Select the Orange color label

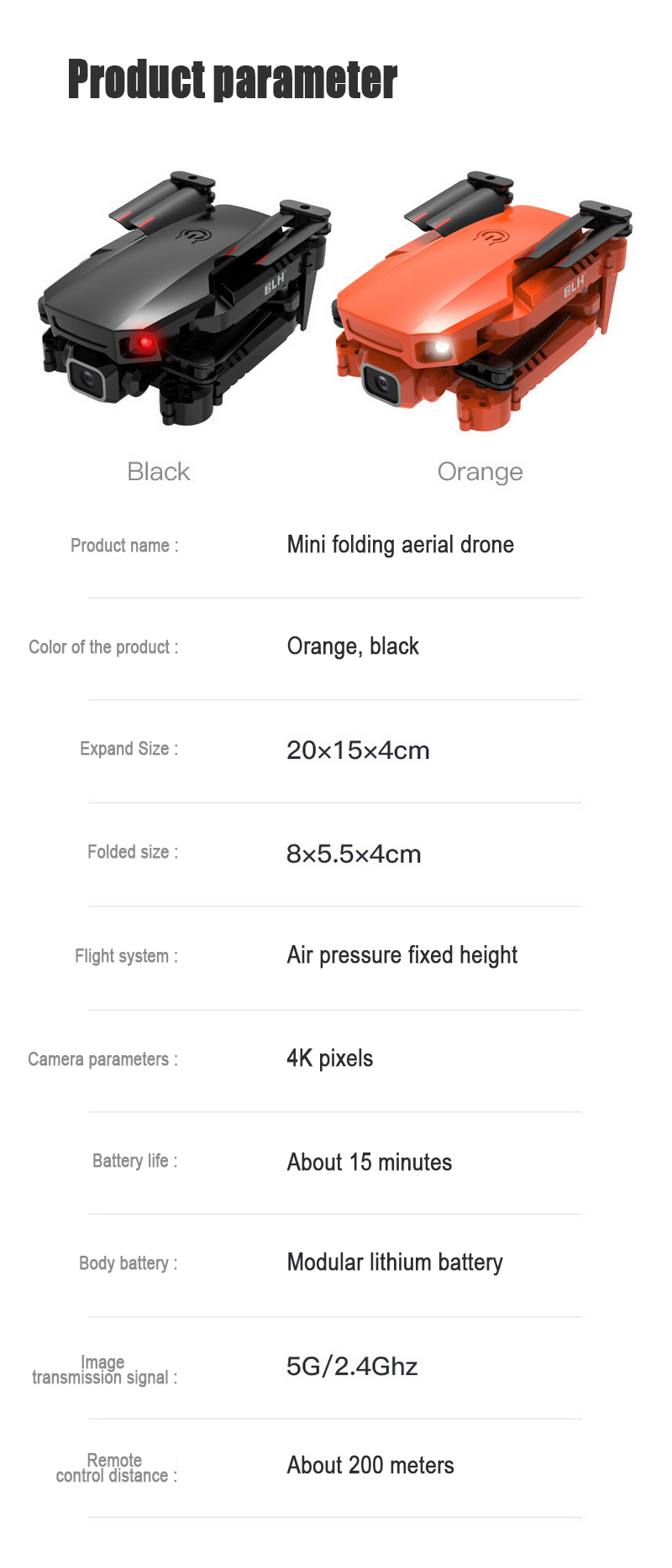[x=480, y=472]
